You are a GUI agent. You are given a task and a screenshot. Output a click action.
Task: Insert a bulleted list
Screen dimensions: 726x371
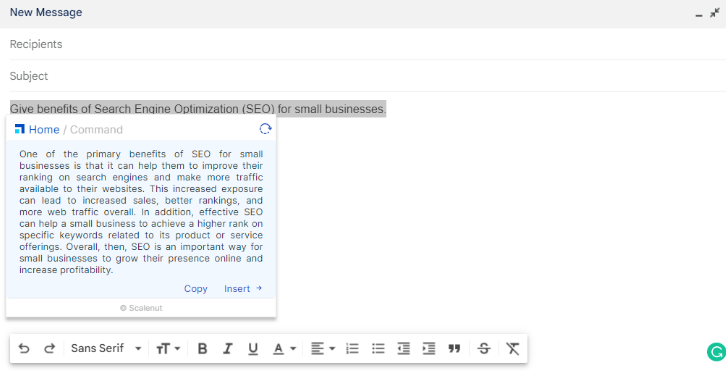pyautogui.click(x=378, y=348)
